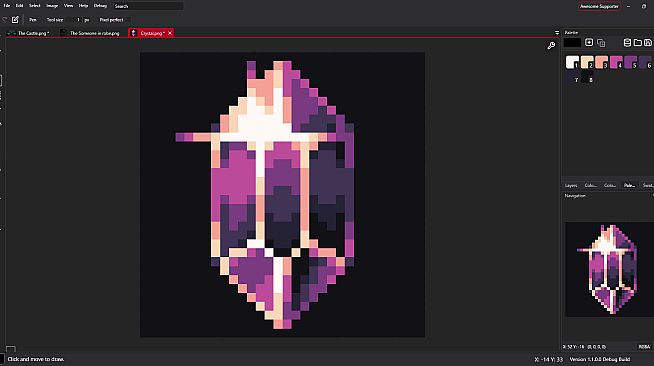This screenshot has width=654, height=366.
Task: Open the Edit menu
Action: tap(19, 6)
